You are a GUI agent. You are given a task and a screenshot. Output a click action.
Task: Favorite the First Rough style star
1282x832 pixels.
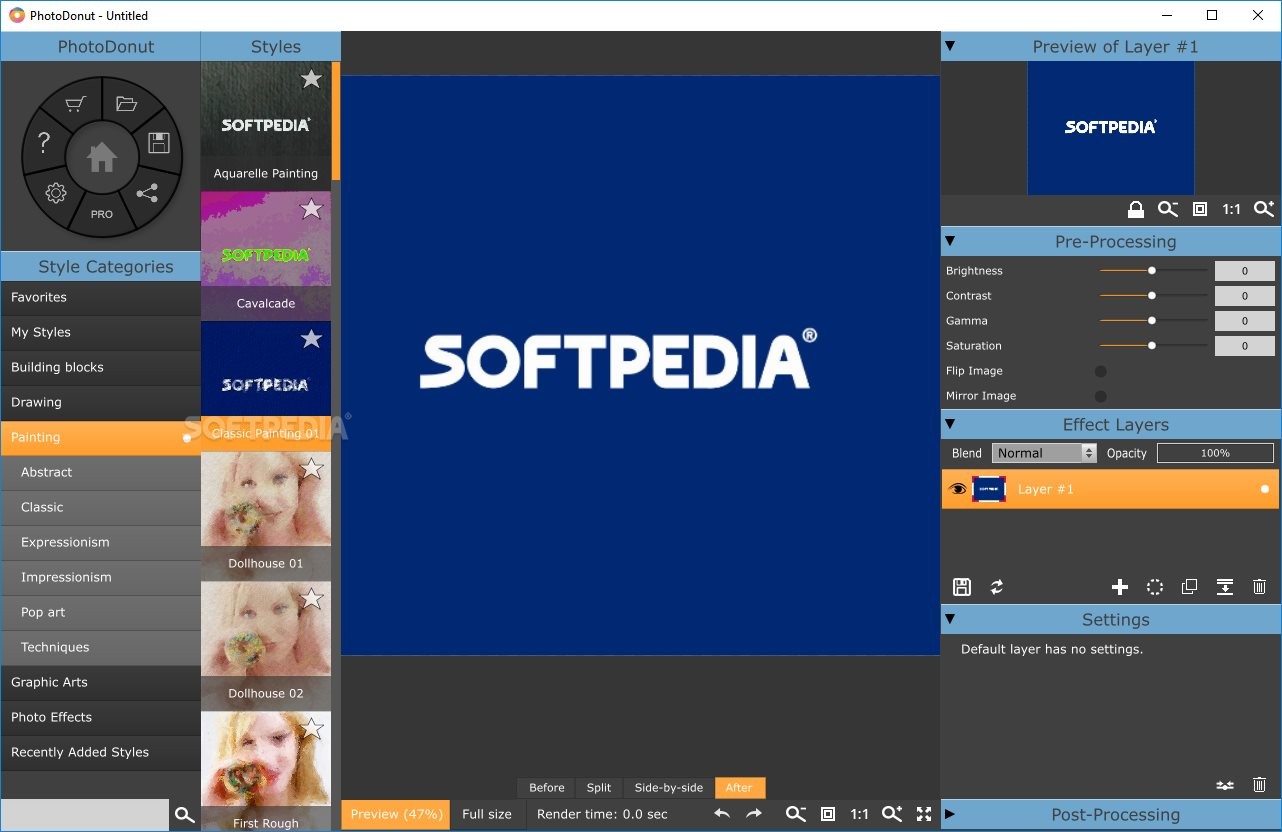coord(312,728)
